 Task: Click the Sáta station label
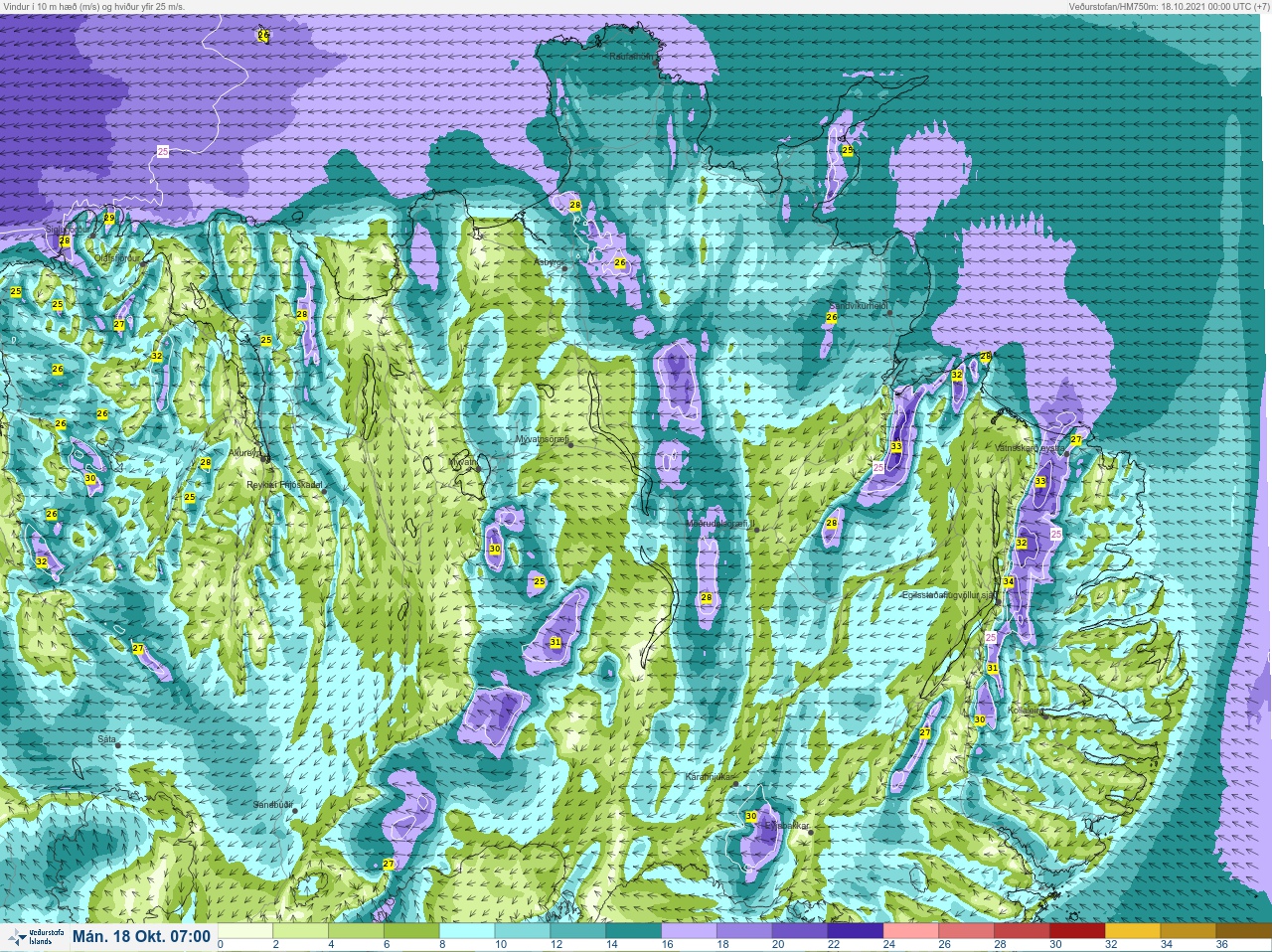pos(106,739)
